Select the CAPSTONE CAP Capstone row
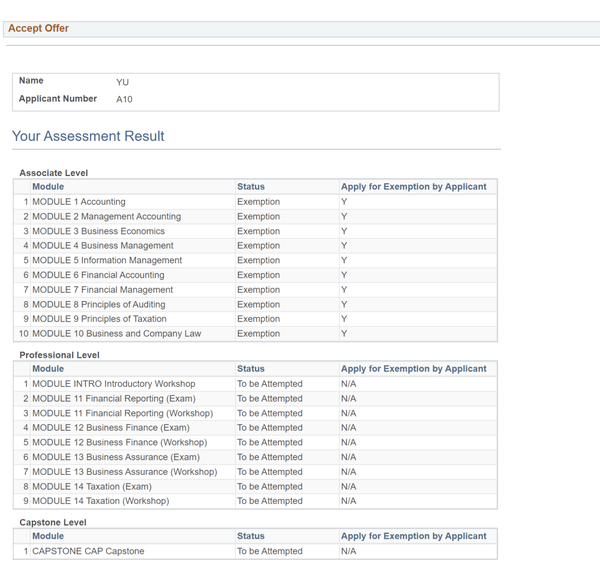 pos(88,551)
